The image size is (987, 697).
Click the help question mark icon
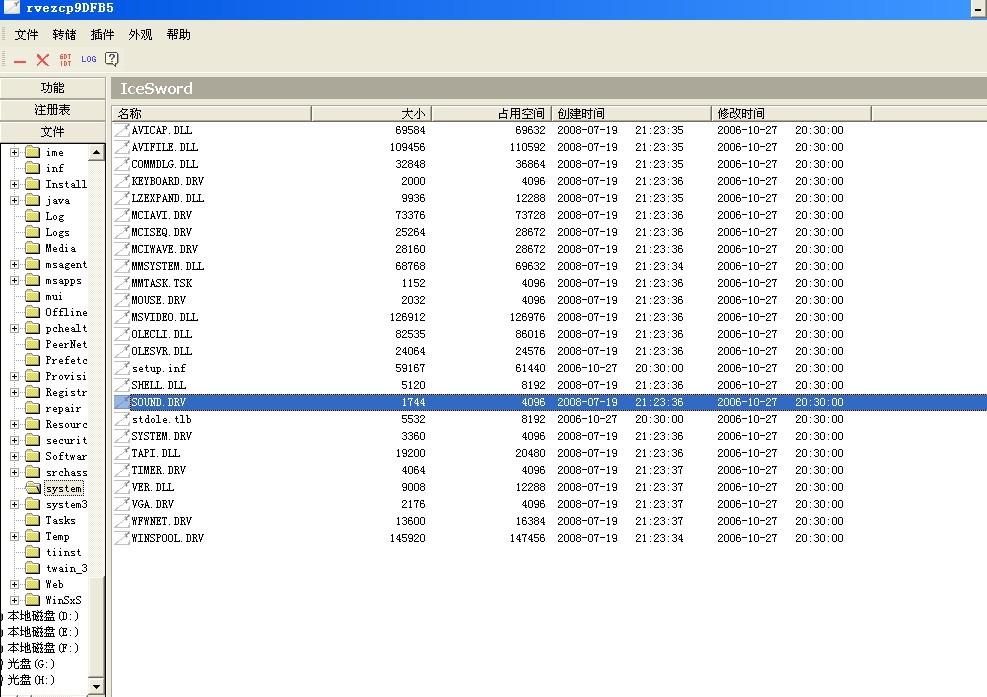[111, 59]
